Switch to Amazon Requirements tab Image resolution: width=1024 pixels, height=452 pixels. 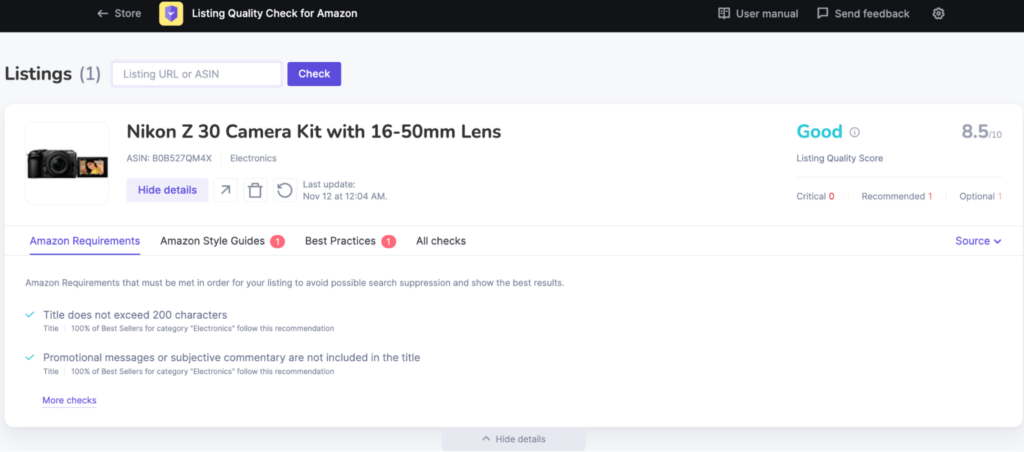point(85,241)
